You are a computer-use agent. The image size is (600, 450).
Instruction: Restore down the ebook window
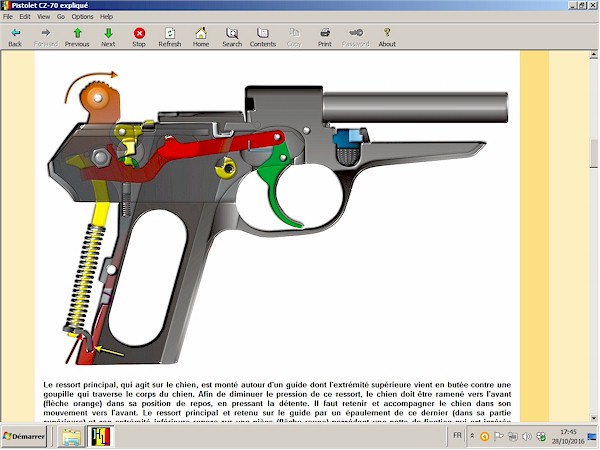pyautogui.click(x=582, y=5)
